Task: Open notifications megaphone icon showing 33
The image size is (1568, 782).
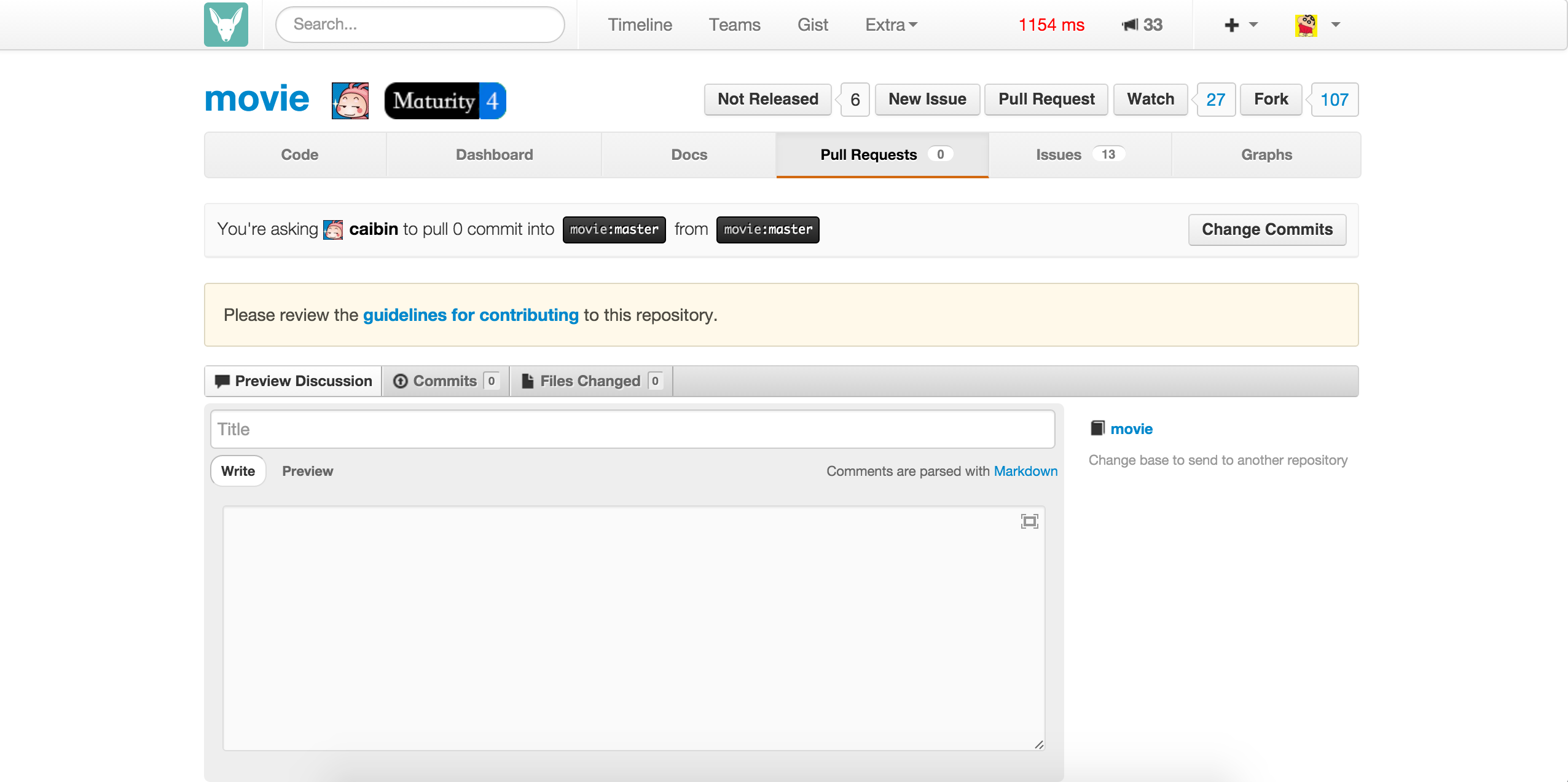Action: click(1130, 25)
